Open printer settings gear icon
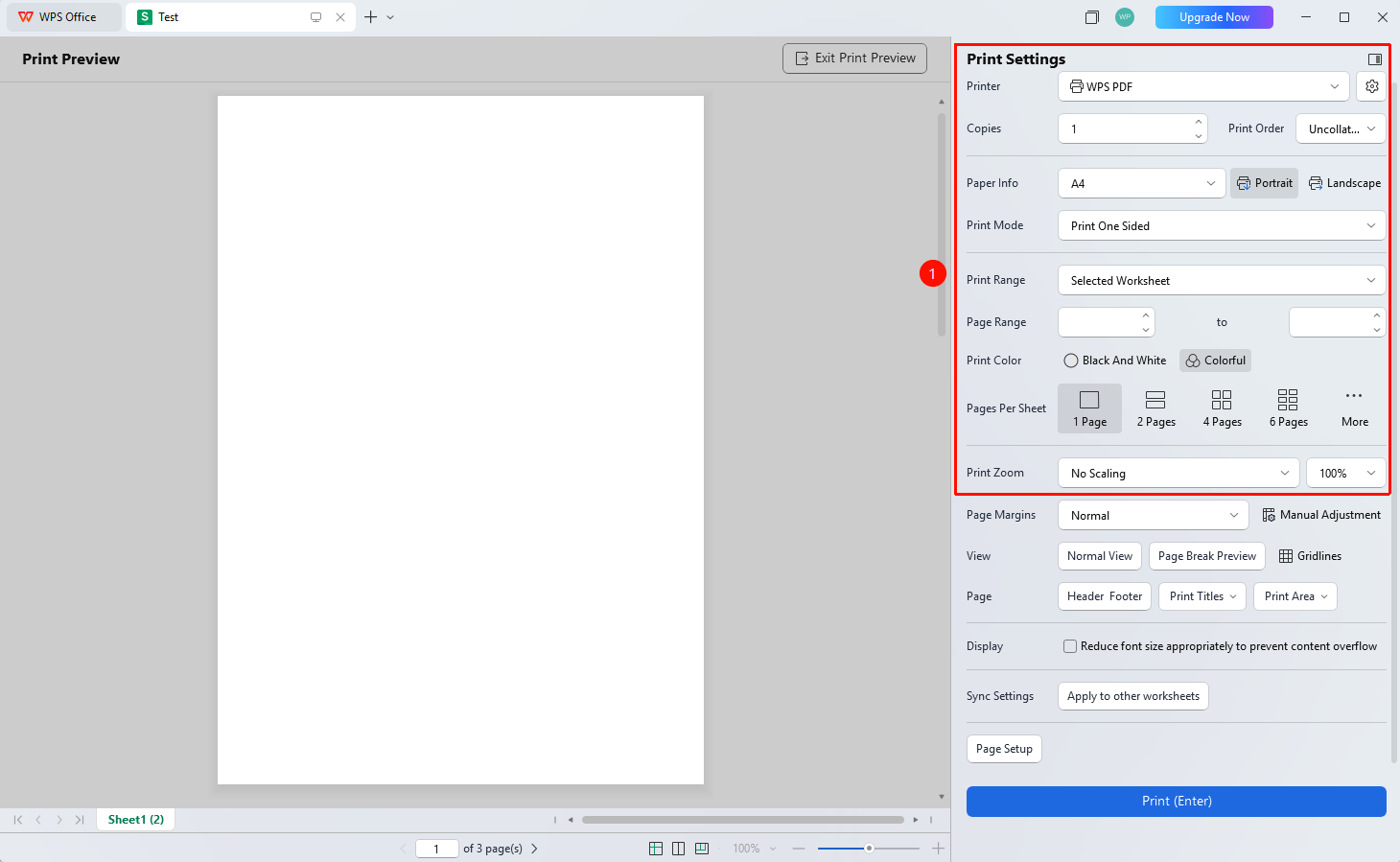1400x862 pixels. pyautogui.click(x=1371, y=86)
